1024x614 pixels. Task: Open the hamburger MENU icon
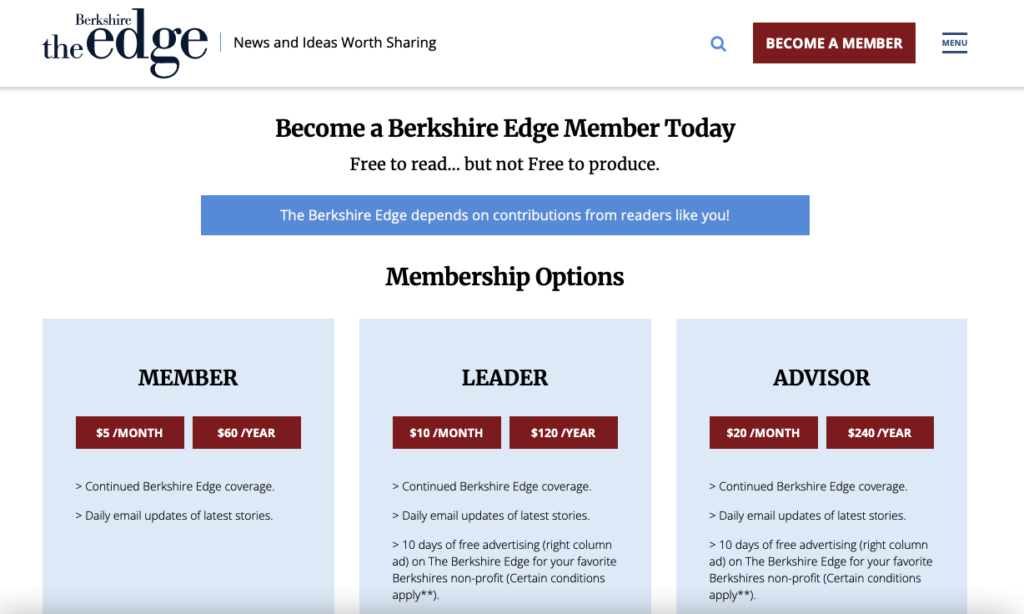(x=954, y=43)
